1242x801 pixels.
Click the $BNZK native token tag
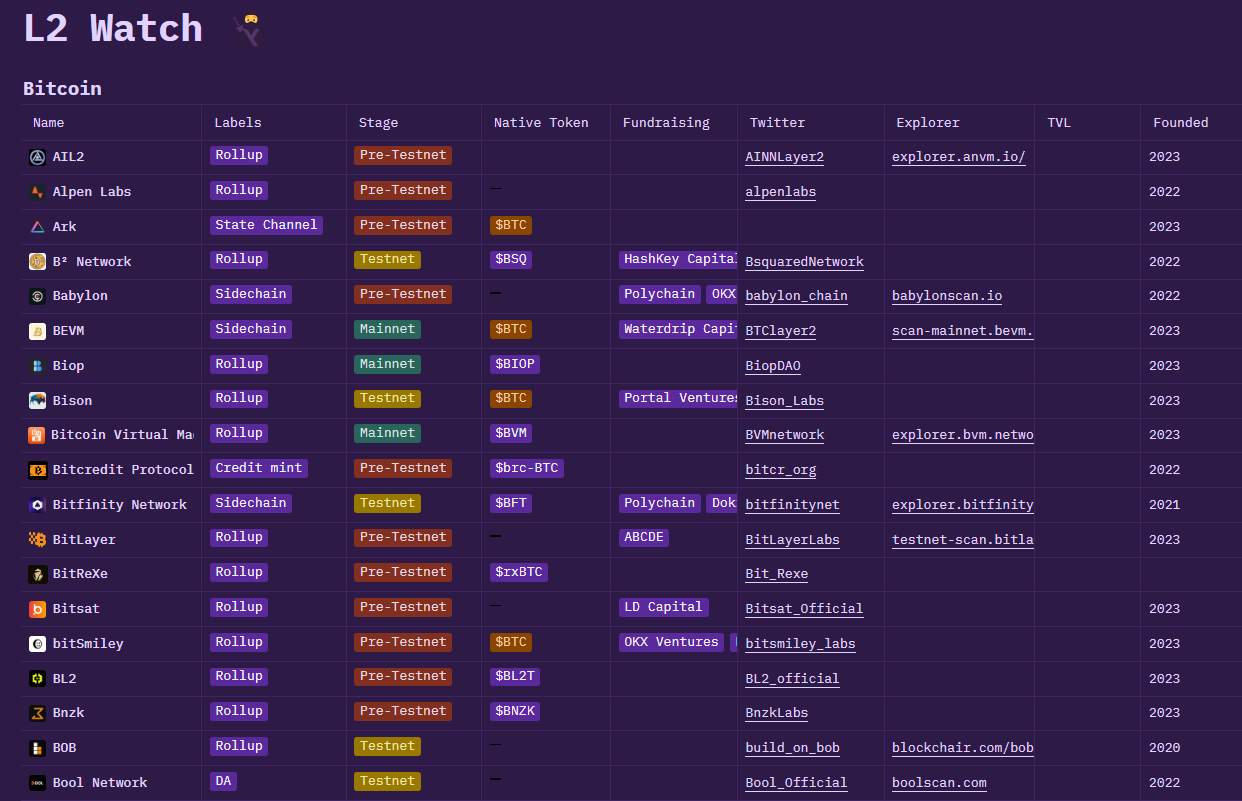[x=515, y=711]
